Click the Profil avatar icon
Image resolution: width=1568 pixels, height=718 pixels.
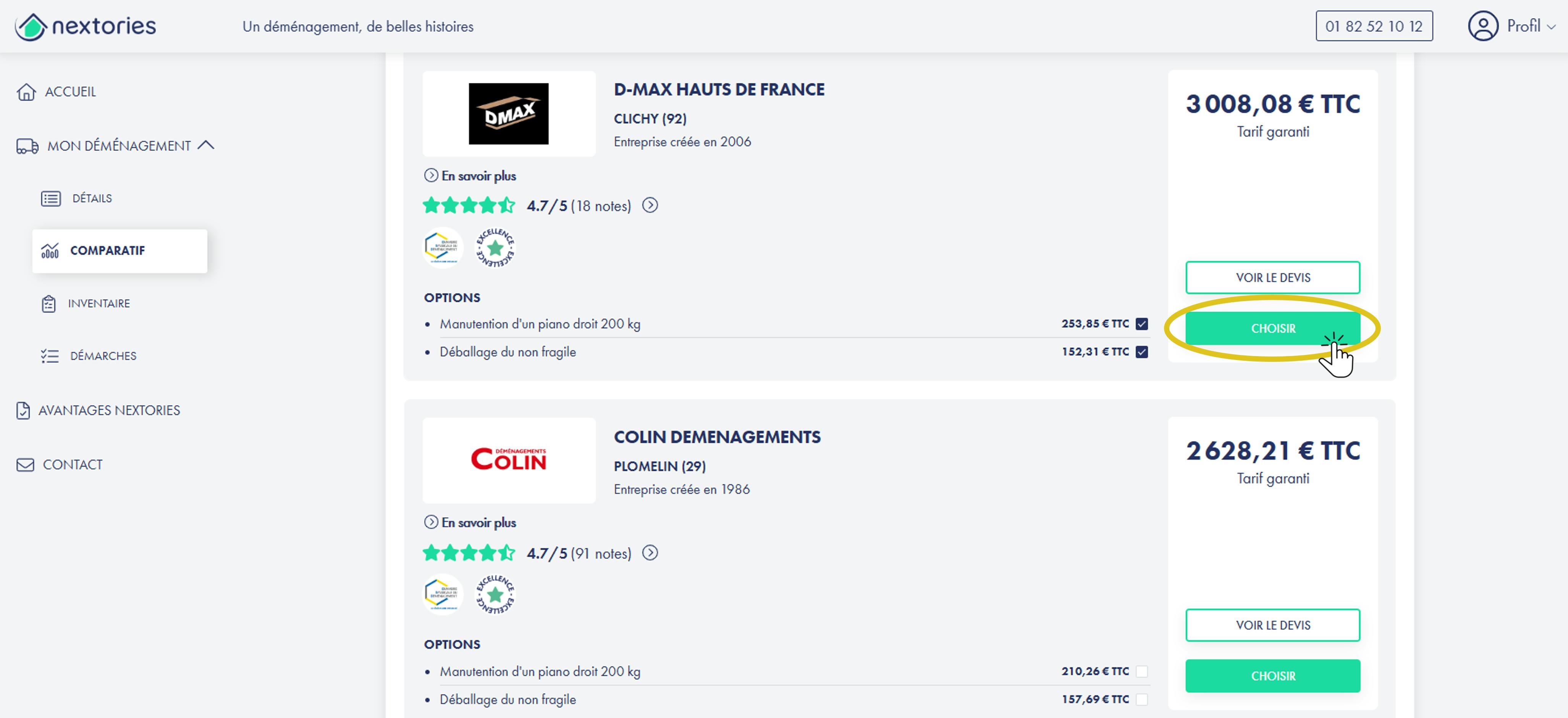(x=1483, y=26)
